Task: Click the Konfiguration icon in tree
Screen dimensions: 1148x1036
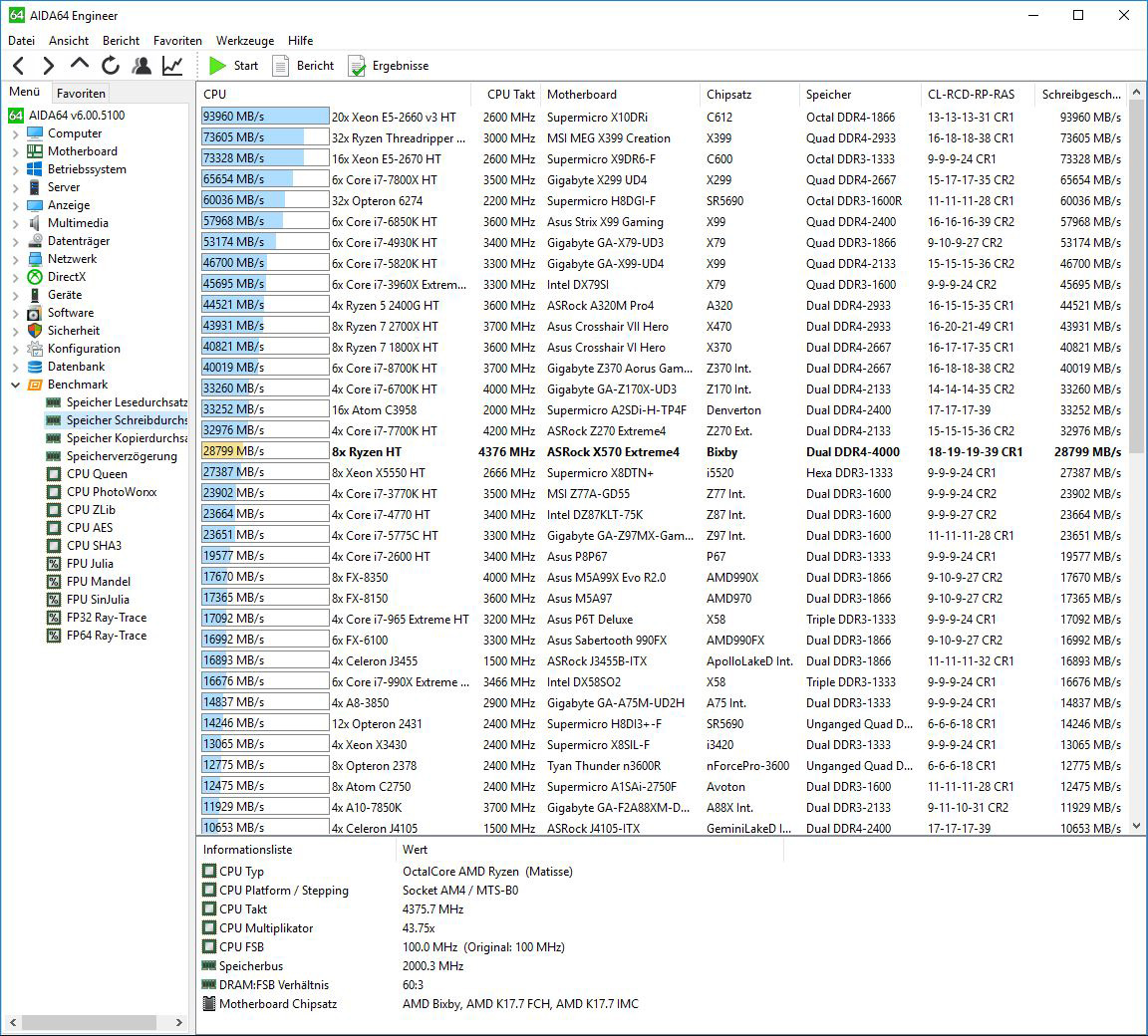Action: [x=35, y=349]
